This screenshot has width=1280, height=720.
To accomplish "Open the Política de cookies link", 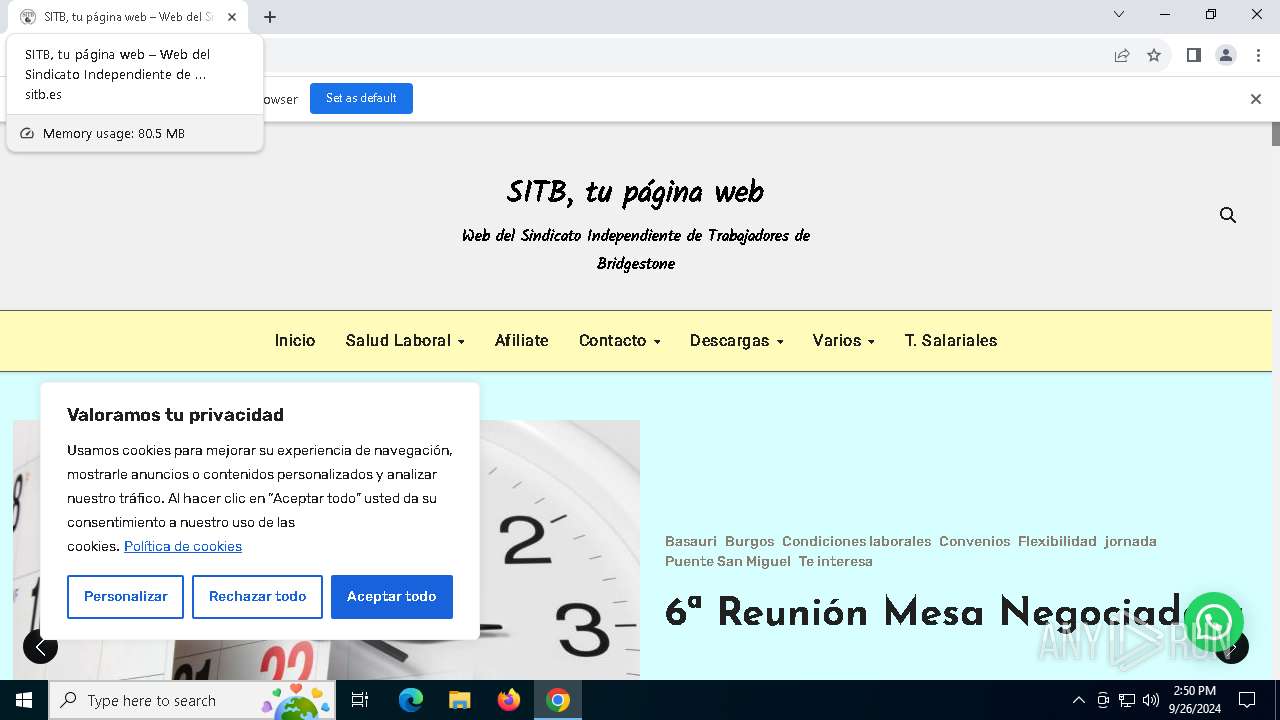I will 183,546.
